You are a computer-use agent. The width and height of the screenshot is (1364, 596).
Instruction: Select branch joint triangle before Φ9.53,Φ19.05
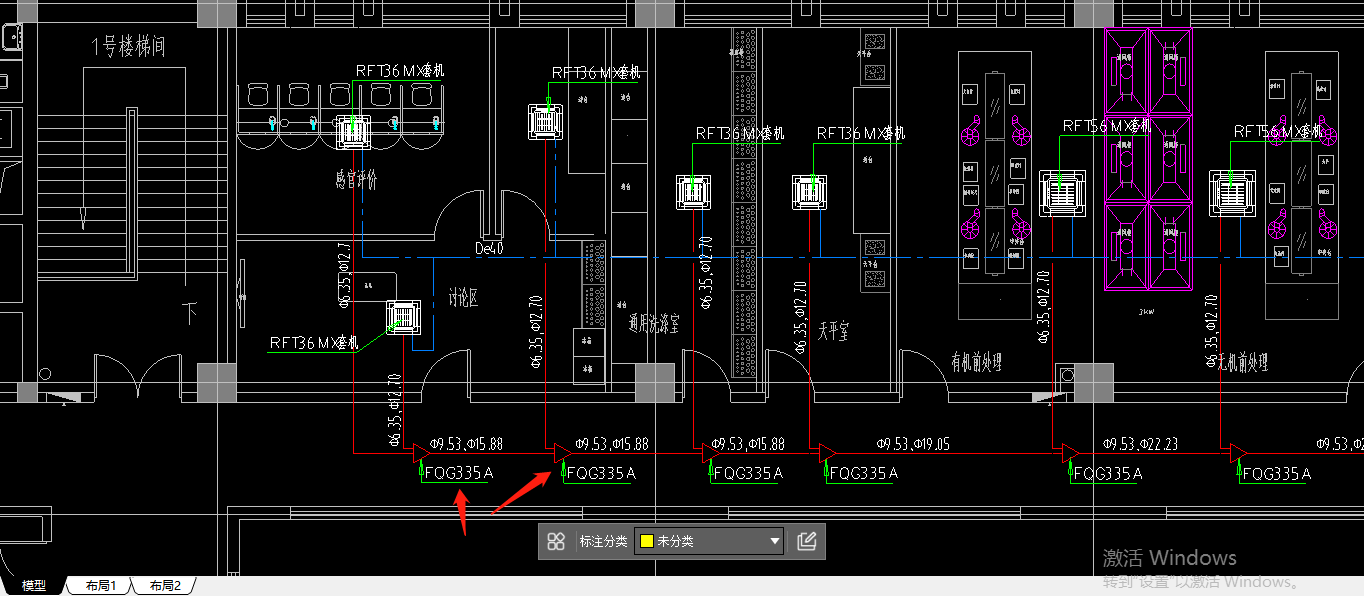tap(827, 453)
